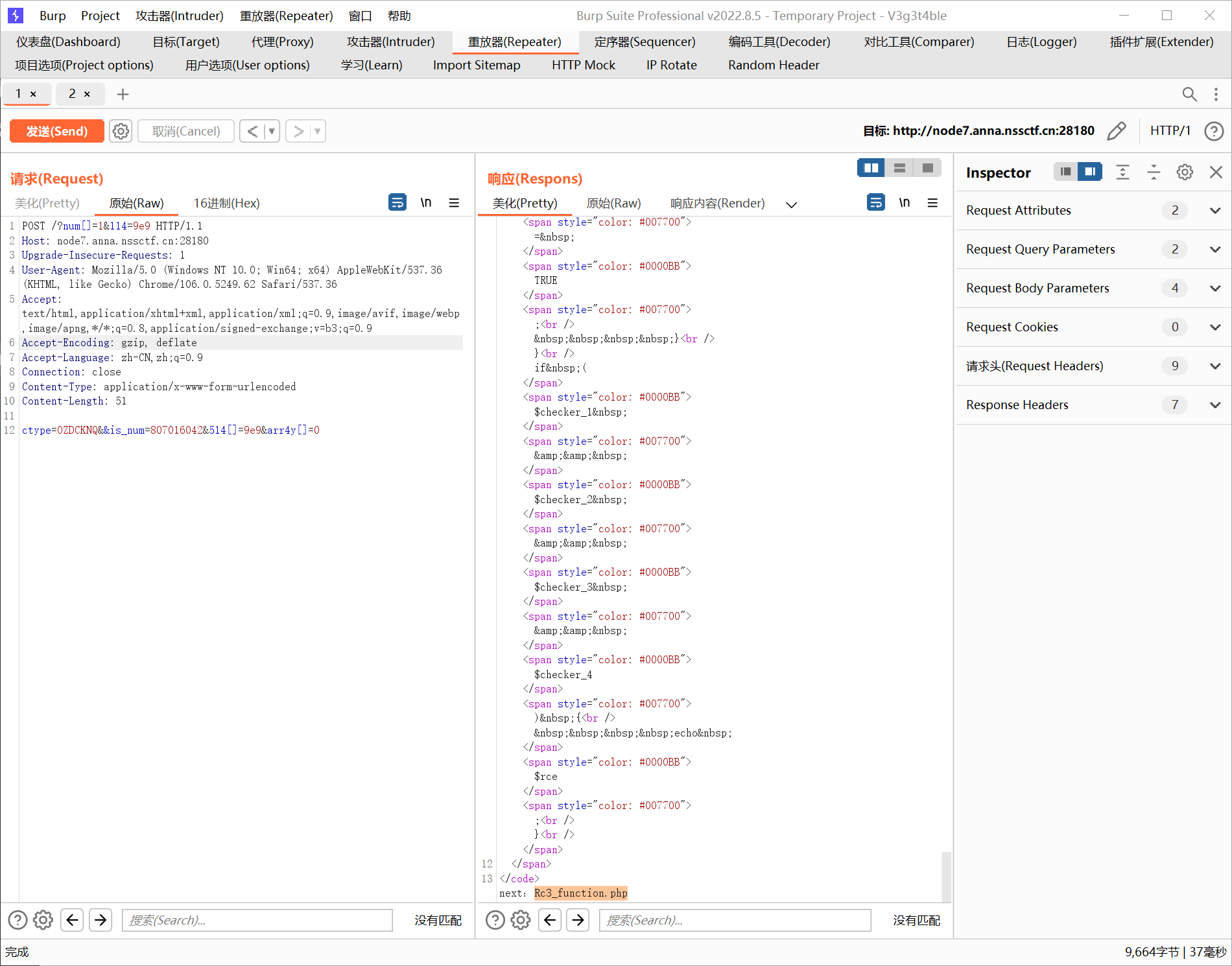The image size is (1232, 966).
Task: Switch response view to Render tab
Action: click(x=718, y=204)
